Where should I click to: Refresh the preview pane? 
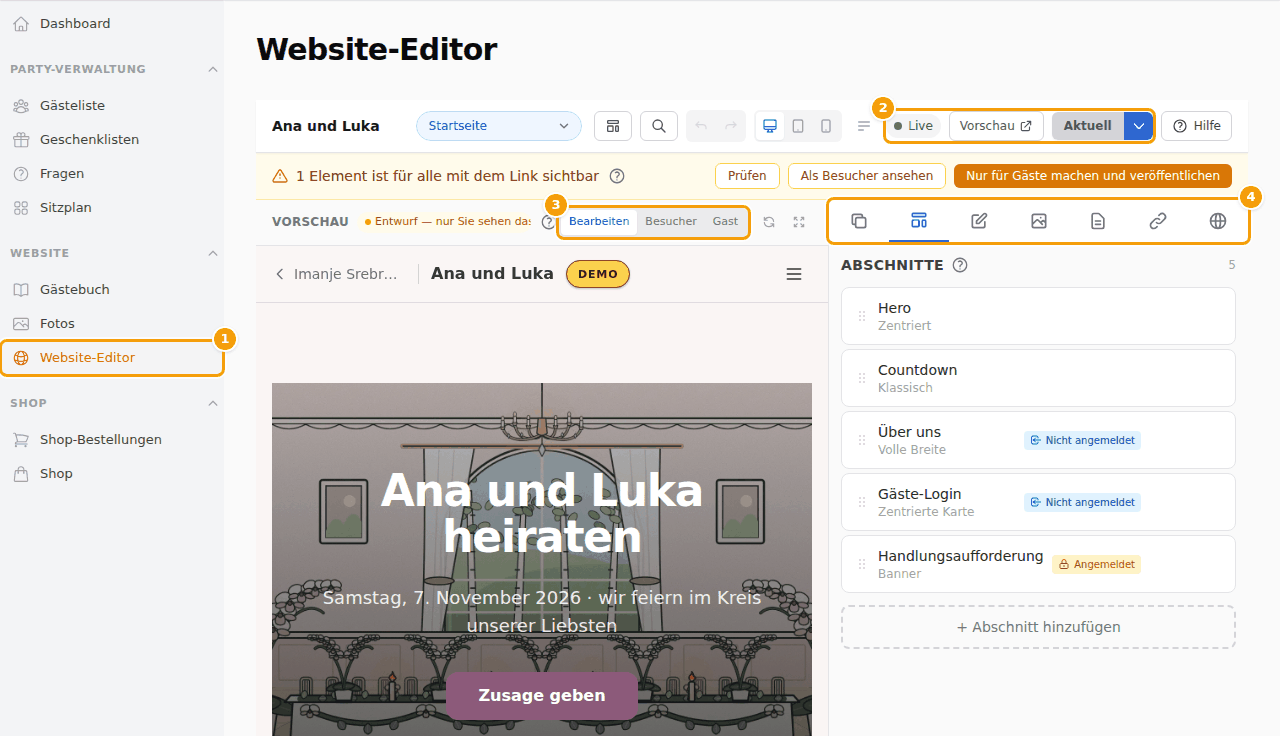pyautogui.click(x=769, y=222)
